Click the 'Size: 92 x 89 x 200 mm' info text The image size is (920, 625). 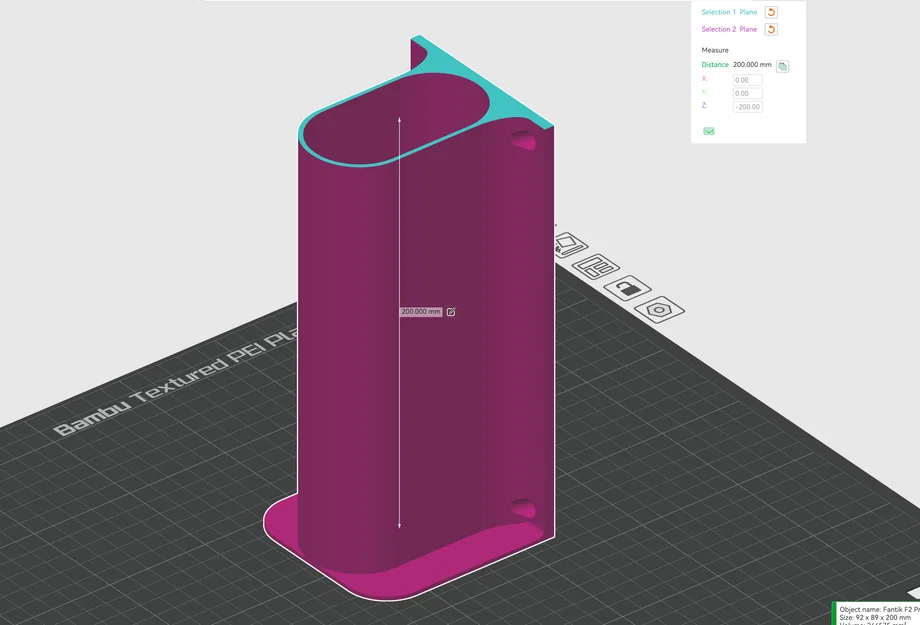pyautogui.click(x=875, y=617)
